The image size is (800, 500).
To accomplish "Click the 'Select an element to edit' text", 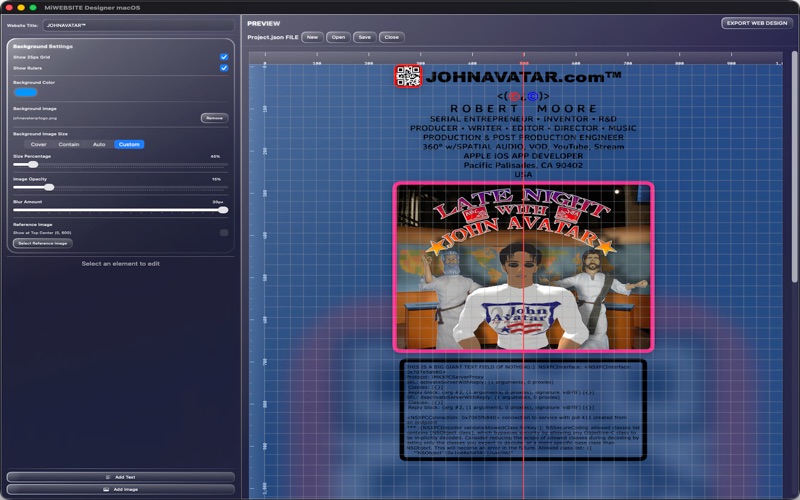I will tap(120, 264).
